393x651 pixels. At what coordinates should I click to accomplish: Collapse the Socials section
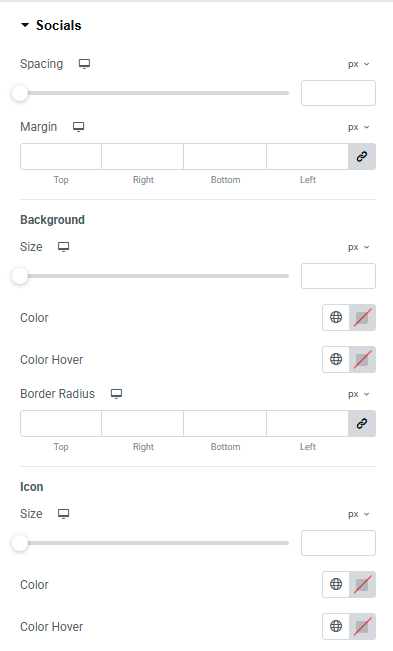click(x=51, y=25)
